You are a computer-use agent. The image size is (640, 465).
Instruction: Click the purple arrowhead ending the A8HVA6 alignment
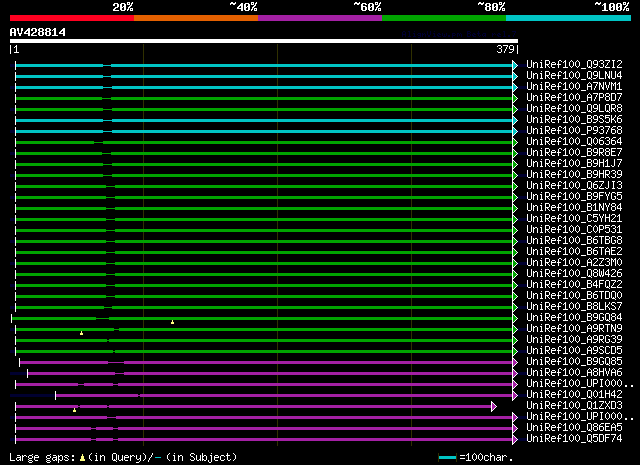point(515,374)
